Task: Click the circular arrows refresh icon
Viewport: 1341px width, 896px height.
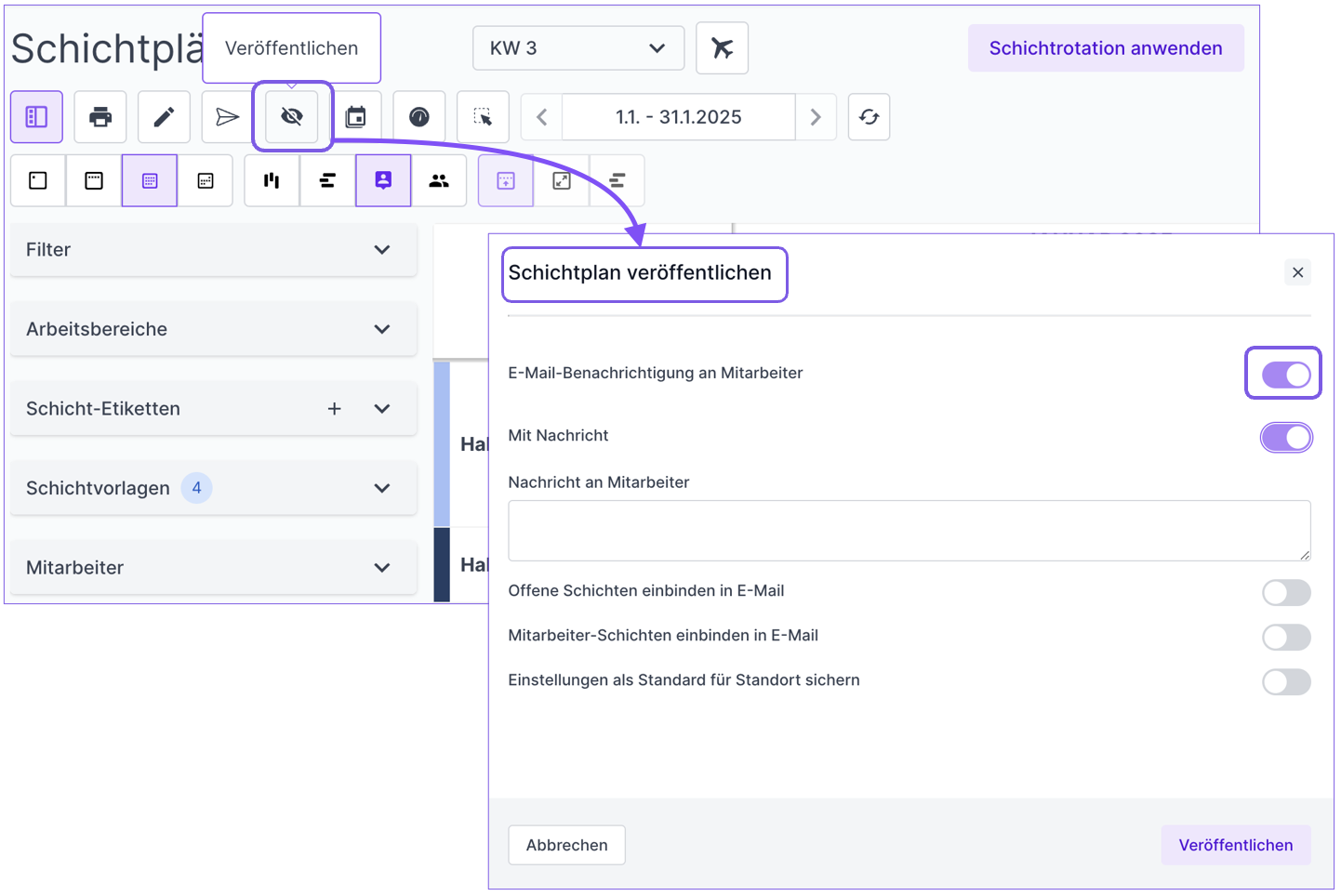Action: pos(869,117)
